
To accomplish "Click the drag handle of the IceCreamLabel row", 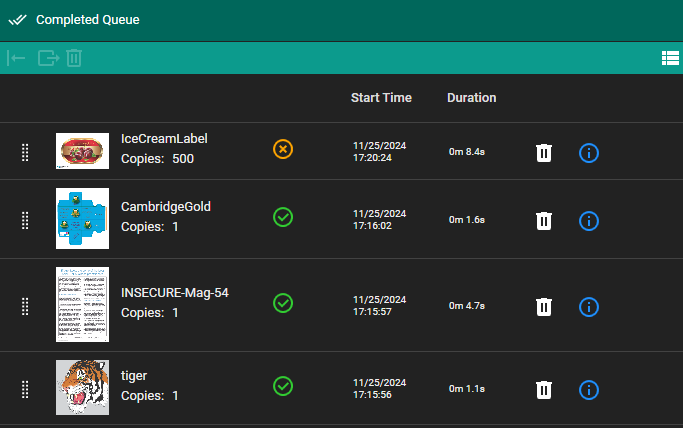I will 25,152.
